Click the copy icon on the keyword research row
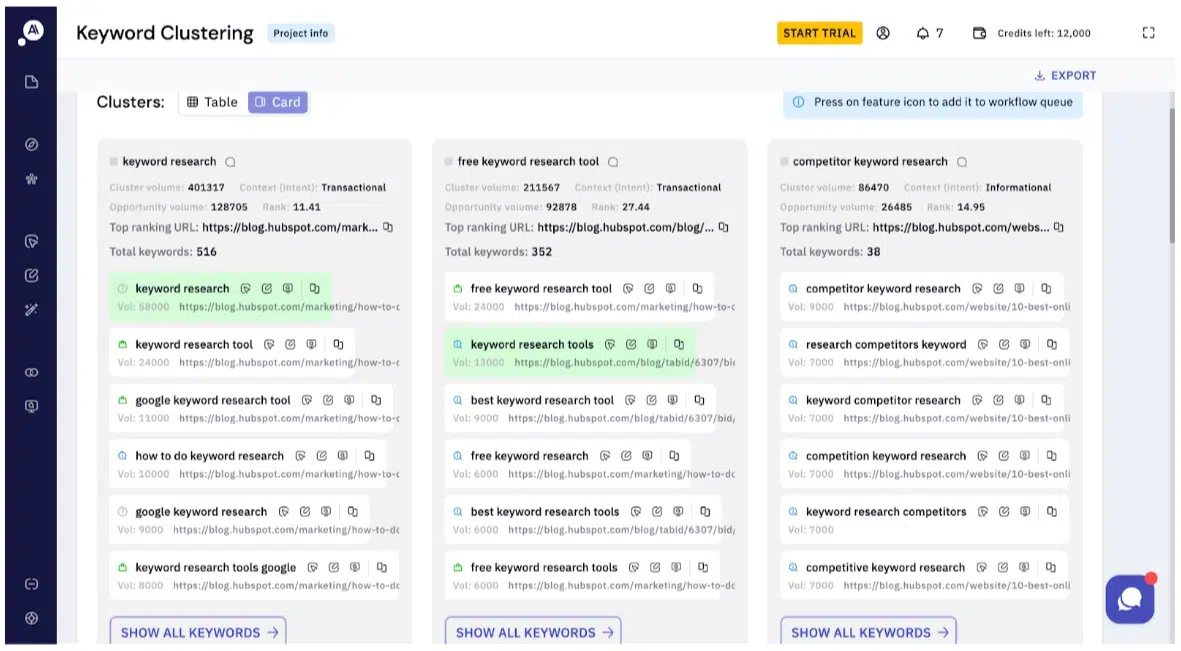 point(314,288)
